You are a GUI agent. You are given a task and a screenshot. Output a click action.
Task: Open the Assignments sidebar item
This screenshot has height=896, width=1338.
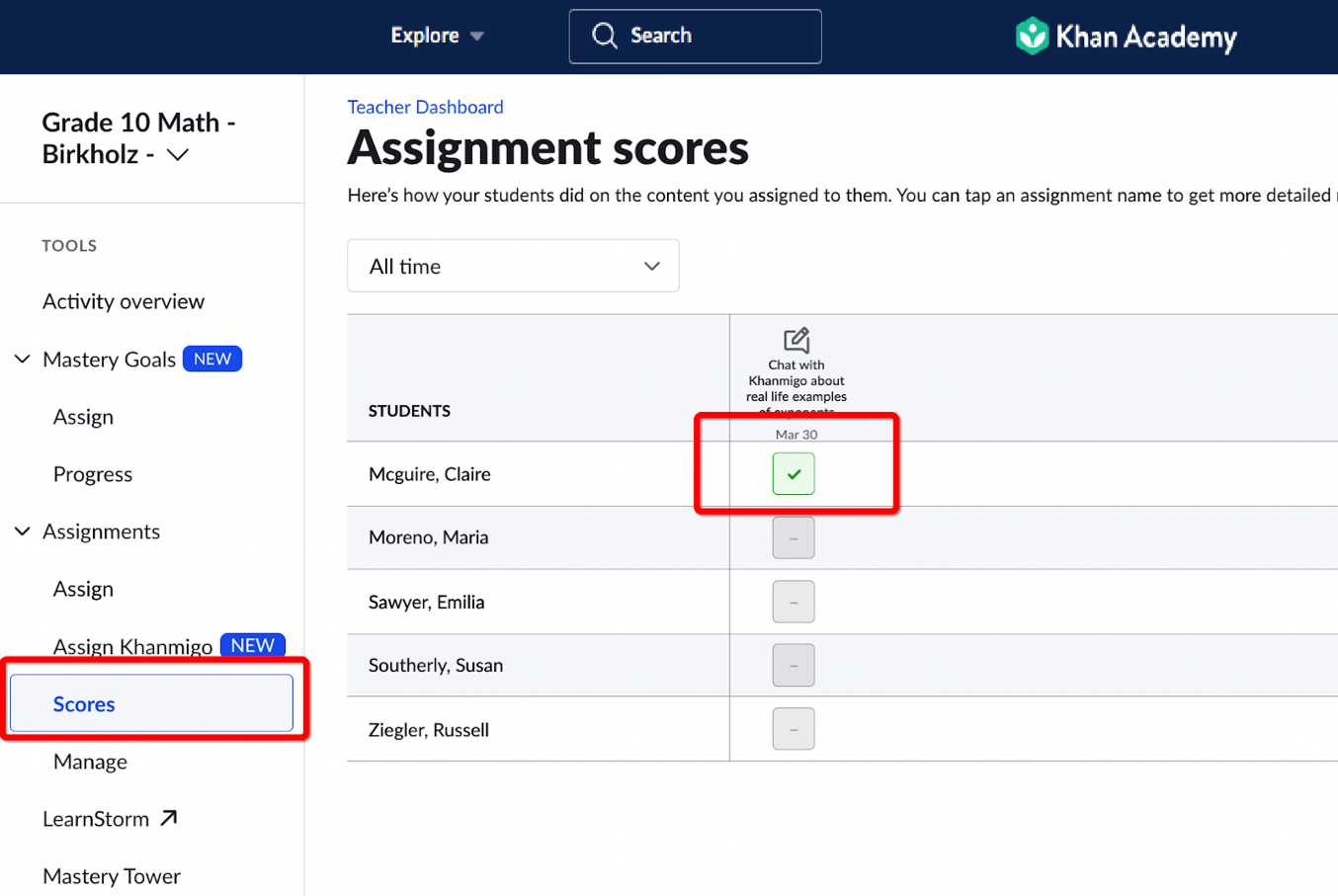tap(101, 531)
